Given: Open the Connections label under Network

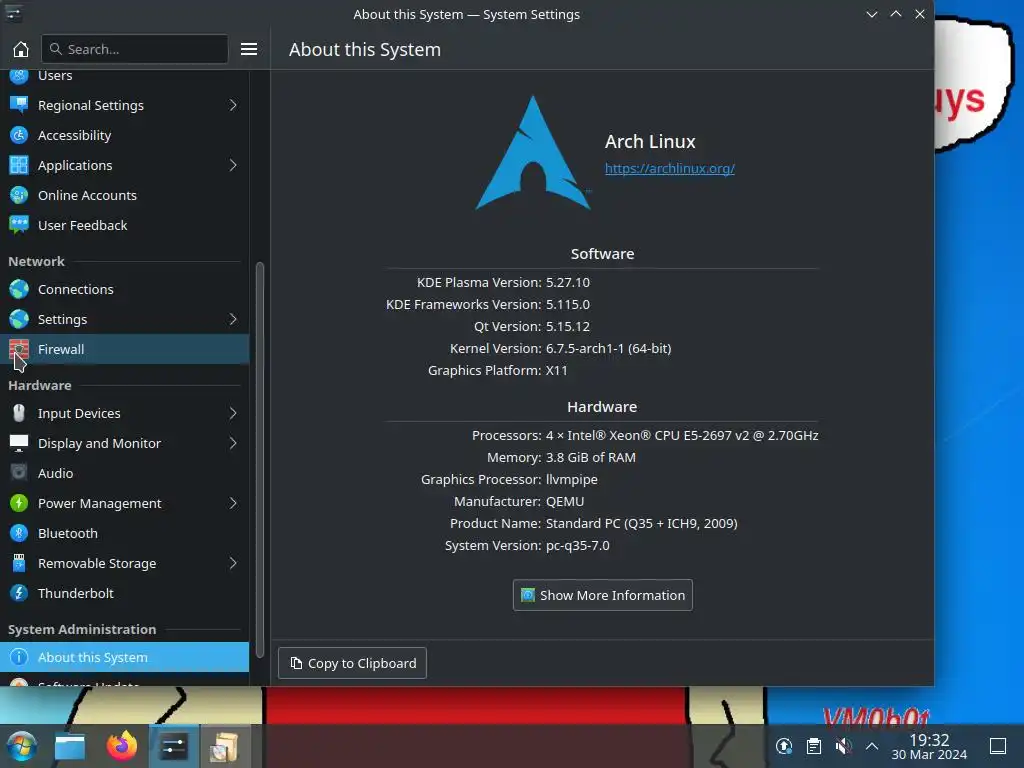Looking at the screenshot, I should click(76, 289).
